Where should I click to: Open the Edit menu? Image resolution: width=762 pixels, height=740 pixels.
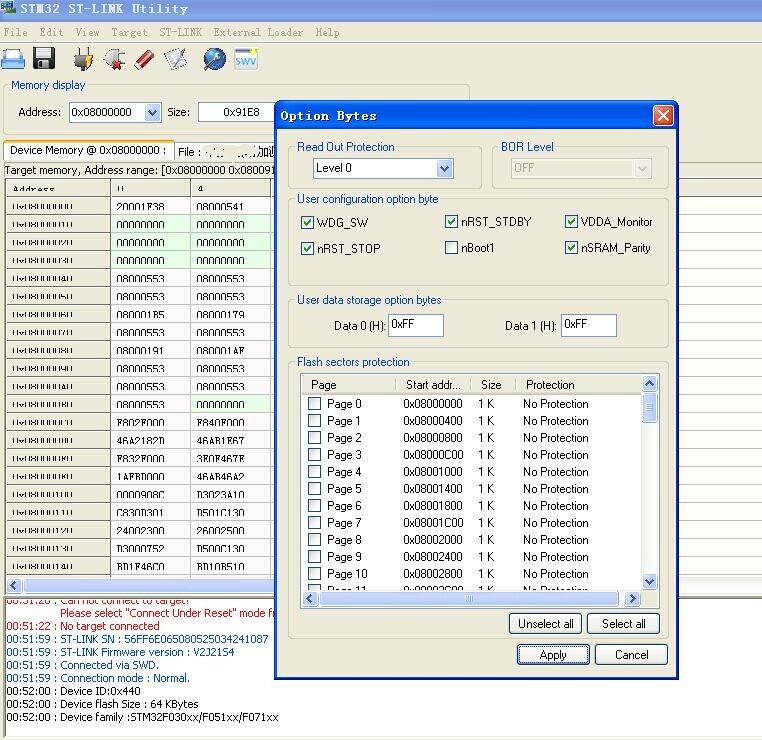coord(51,33)
